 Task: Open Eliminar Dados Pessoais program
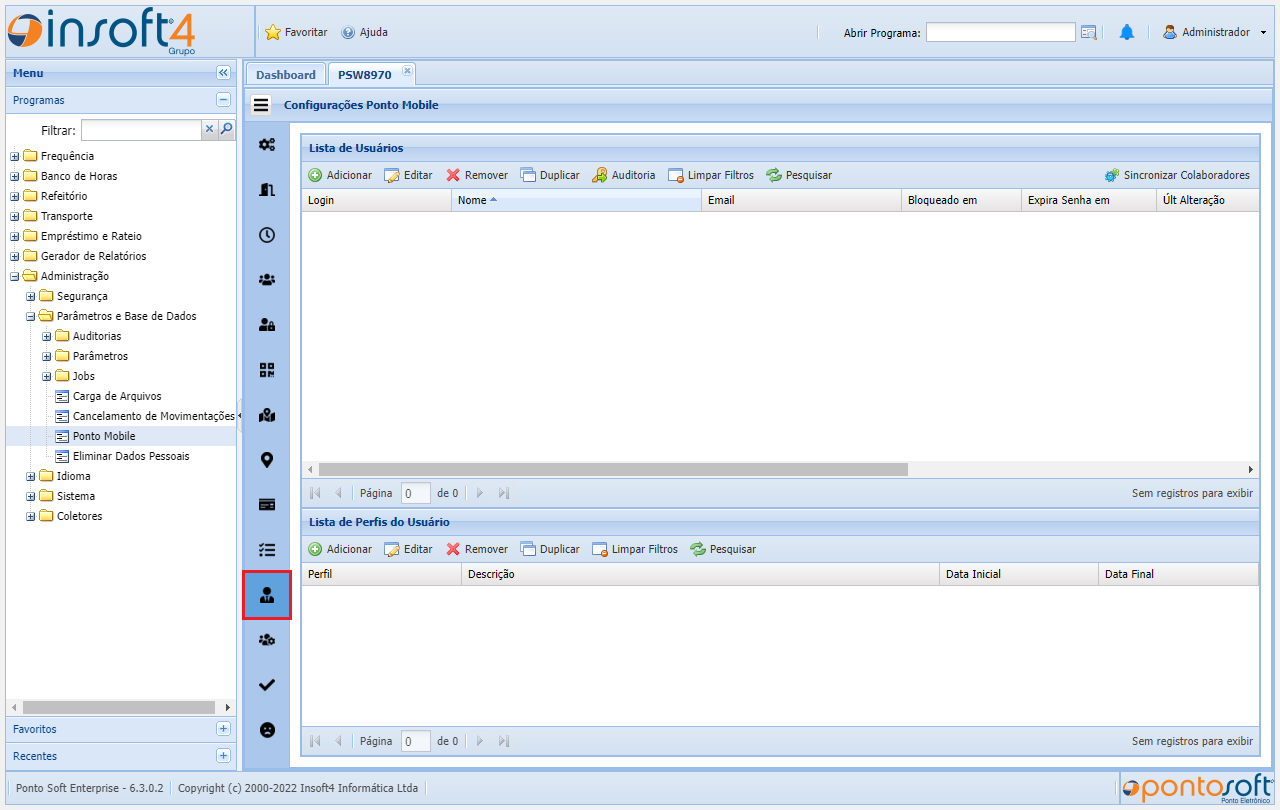(130, 456)
